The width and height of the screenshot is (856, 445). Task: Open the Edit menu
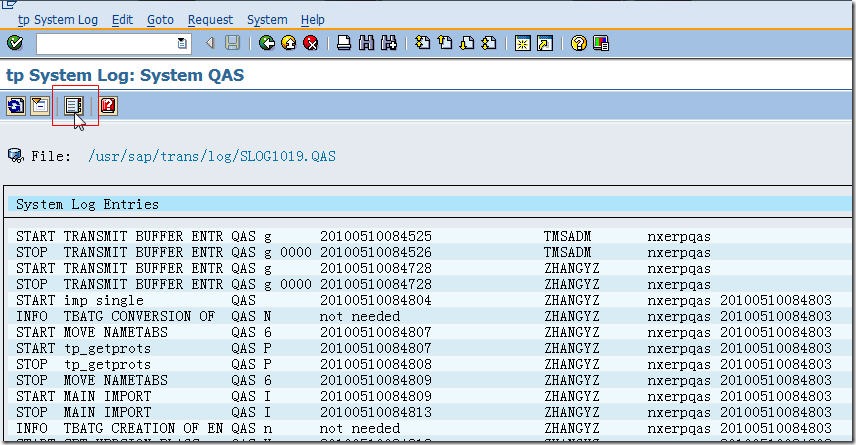(122, 19)
